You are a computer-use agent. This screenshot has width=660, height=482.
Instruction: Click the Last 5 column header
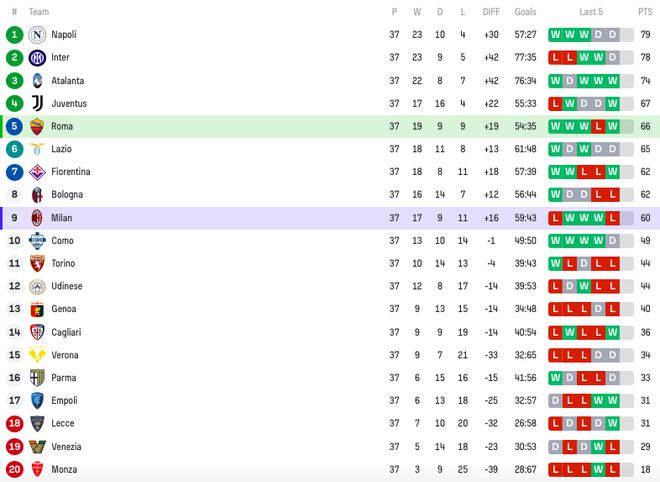click(x=591, y=12)
